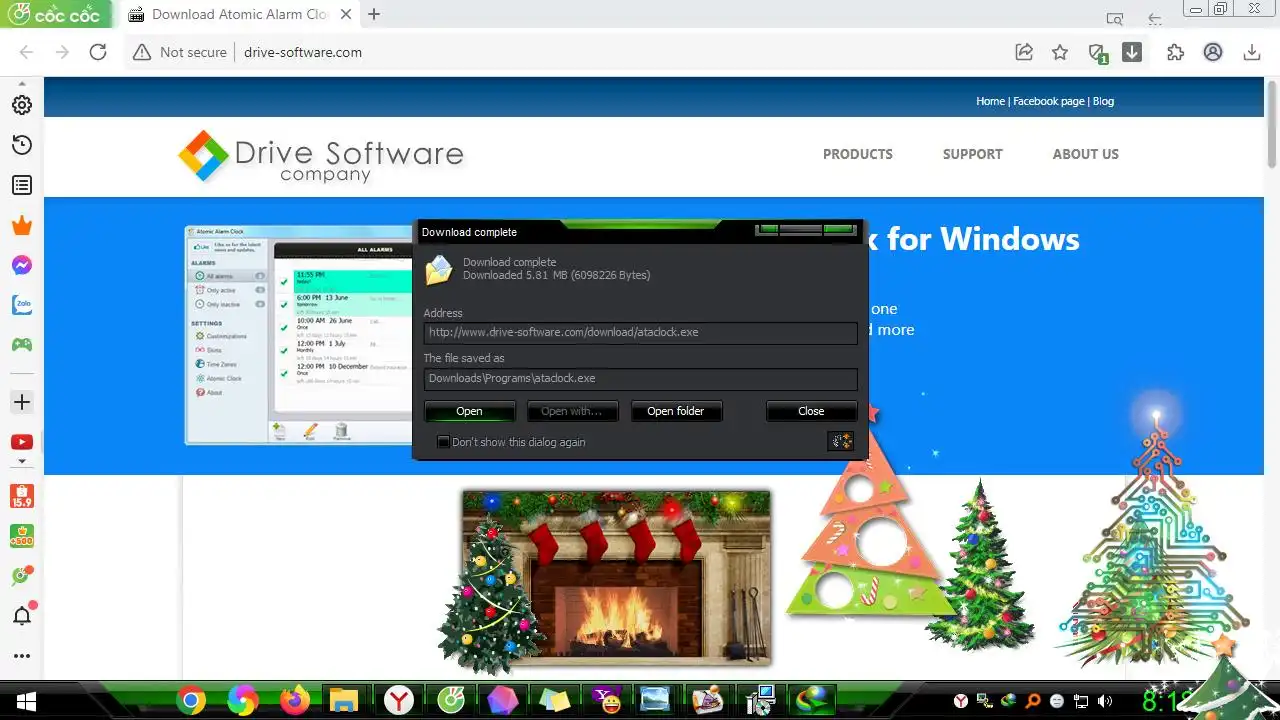Click the dark download arrow extension icon
The height and width of the screenshot is (720, 1280).
click(1132, 52)
